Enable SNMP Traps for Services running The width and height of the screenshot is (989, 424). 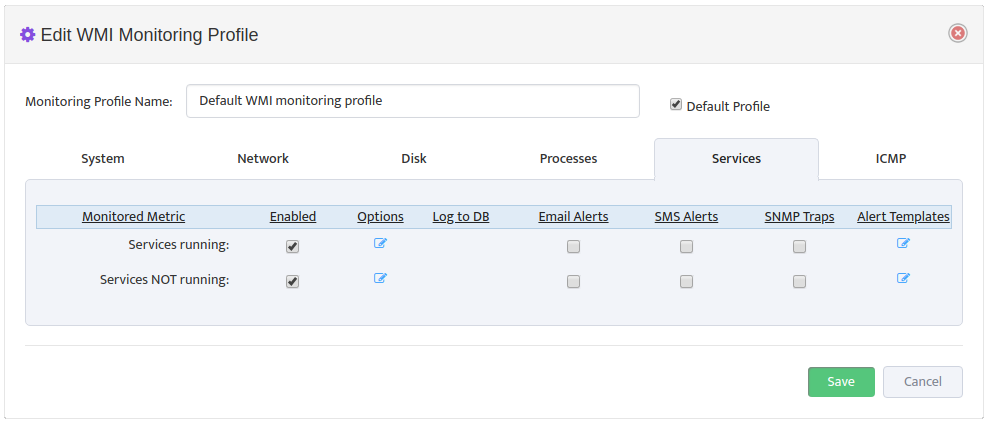(799, 247)
